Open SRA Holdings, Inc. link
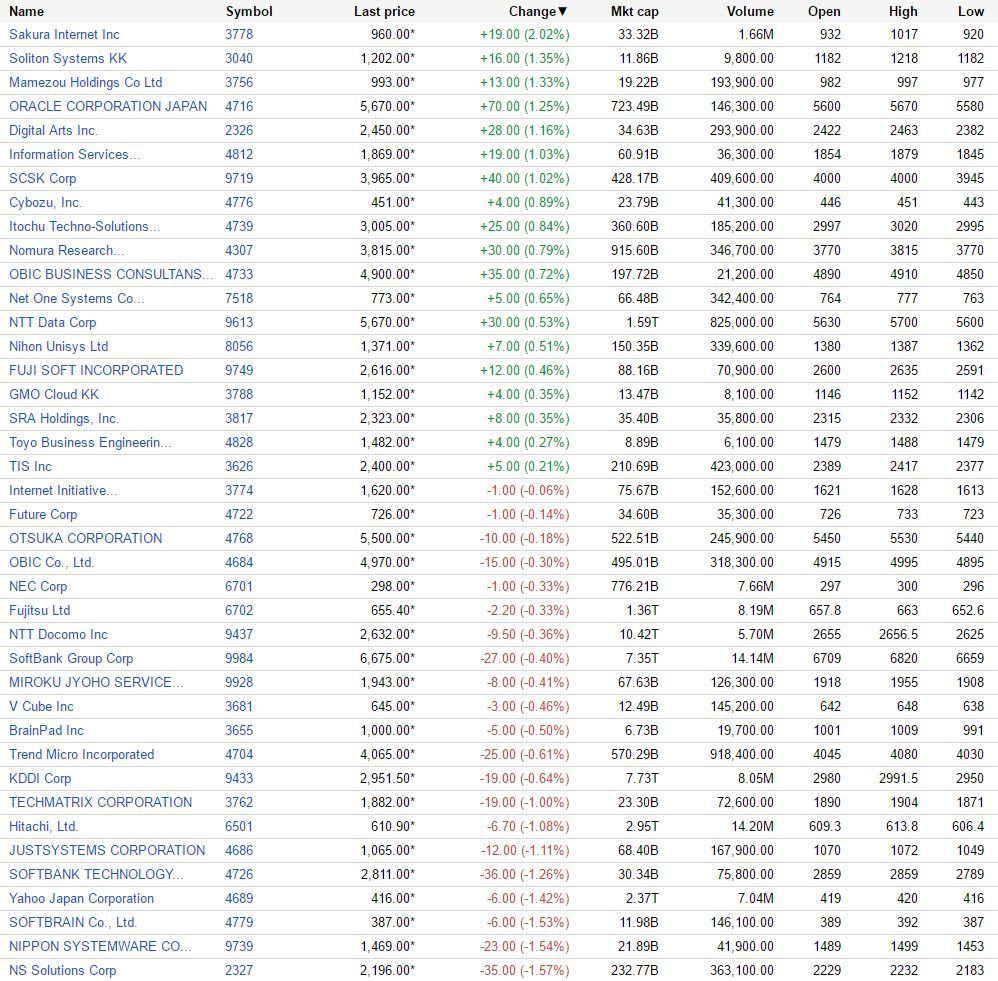 (64, 418)
